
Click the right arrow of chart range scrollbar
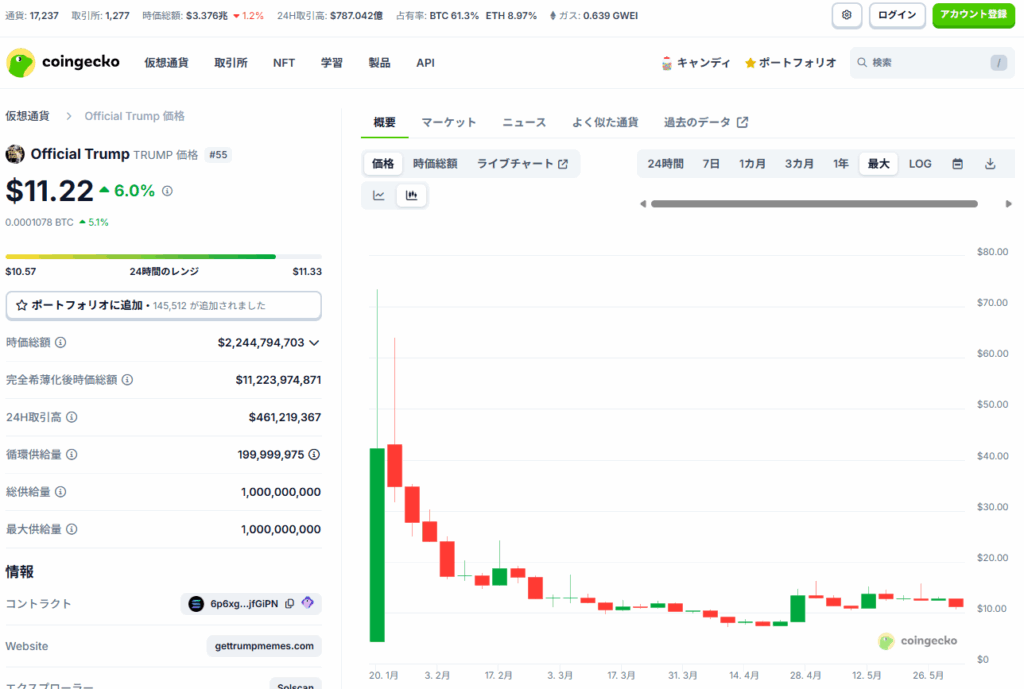[x=1008, y=204]
